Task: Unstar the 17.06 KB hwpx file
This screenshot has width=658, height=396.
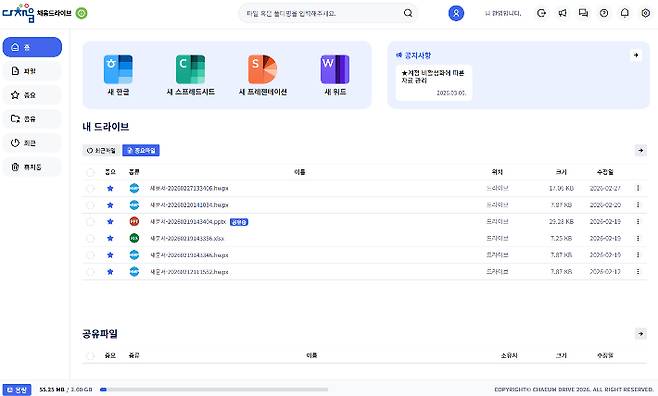Action: (110, 188)
